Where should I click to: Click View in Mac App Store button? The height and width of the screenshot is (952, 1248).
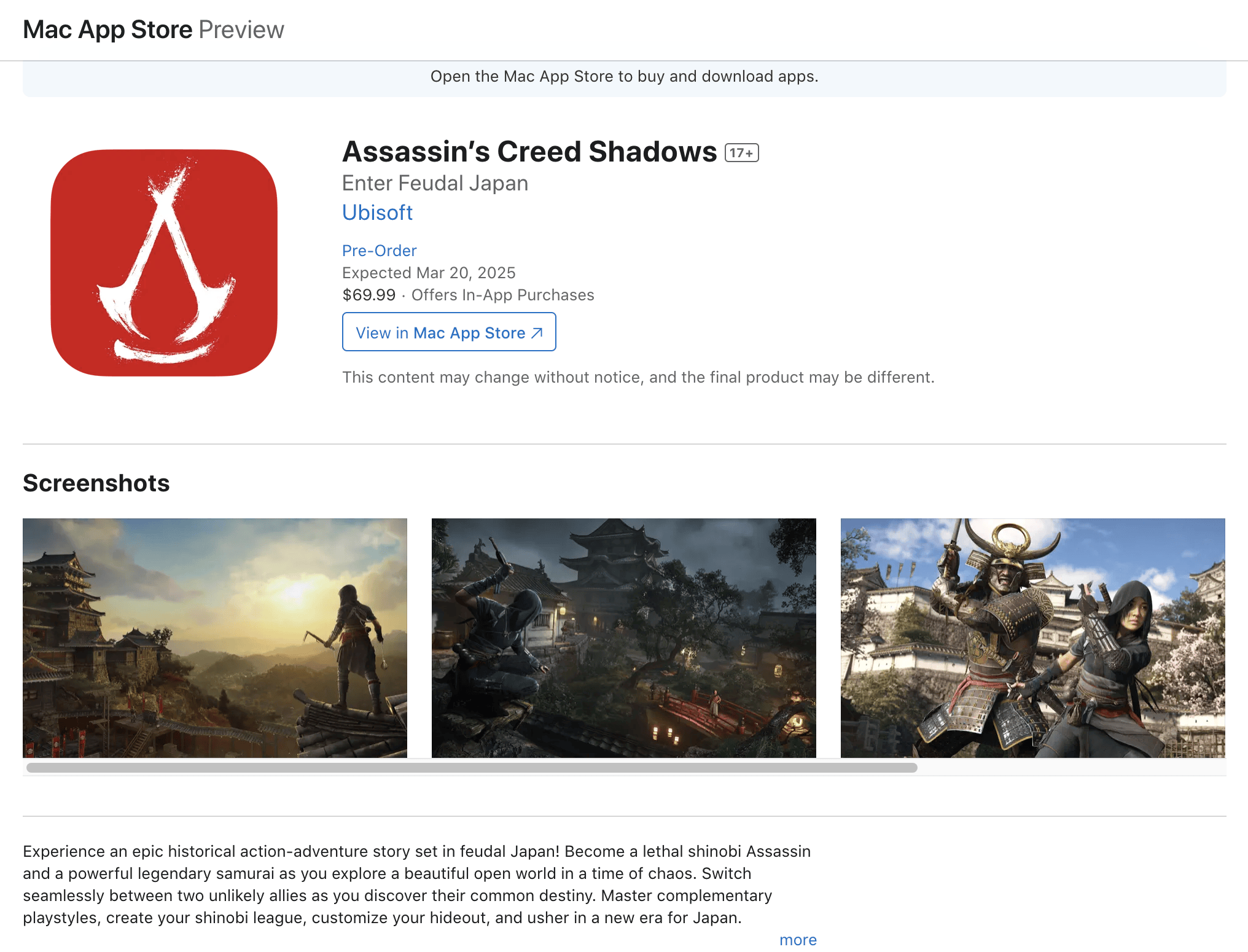coord(449,332)
